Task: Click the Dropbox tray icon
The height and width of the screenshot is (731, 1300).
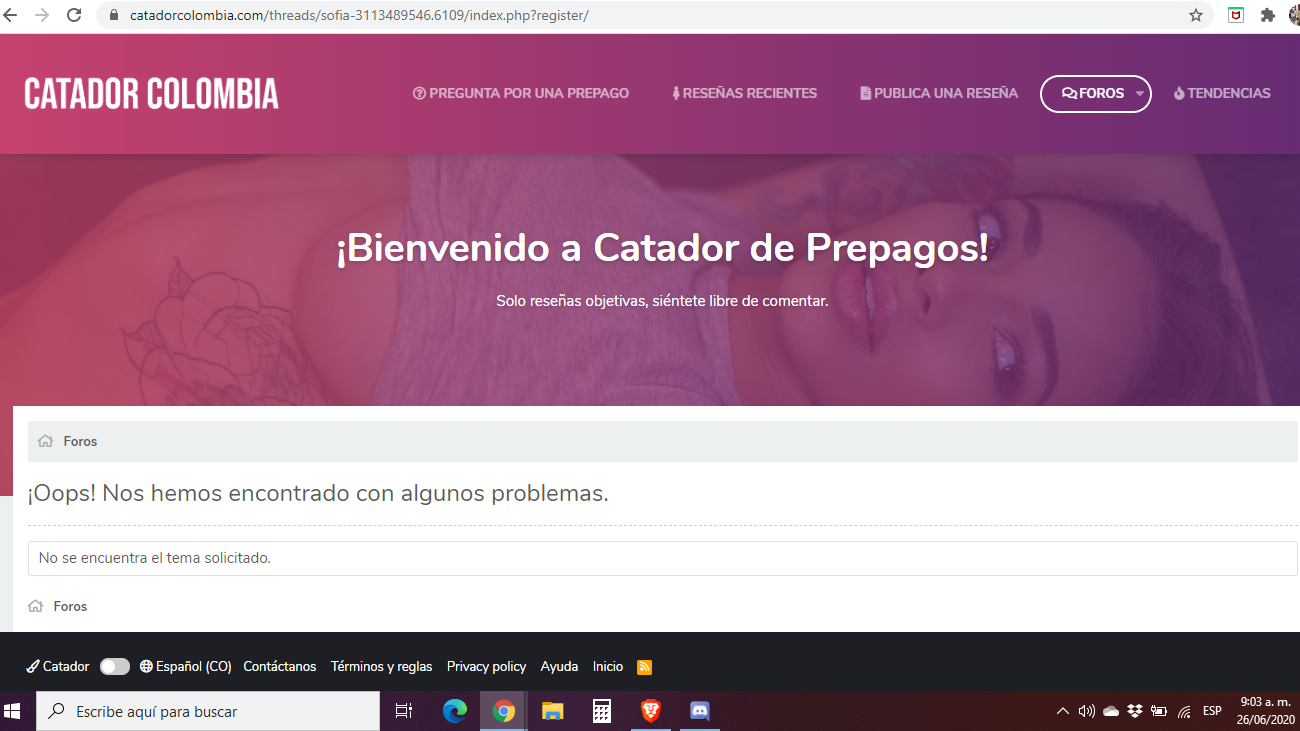Action: coord(1135,711)
